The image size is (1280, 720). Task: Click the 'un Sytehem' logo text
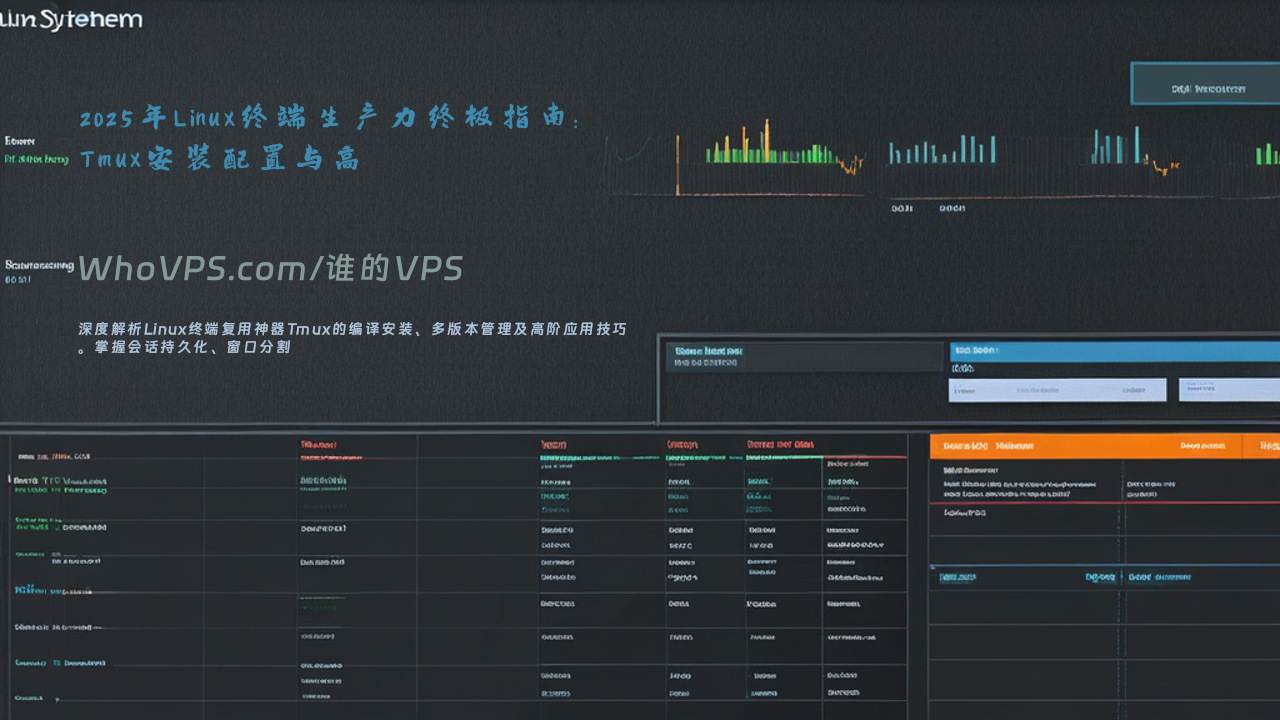71,19
